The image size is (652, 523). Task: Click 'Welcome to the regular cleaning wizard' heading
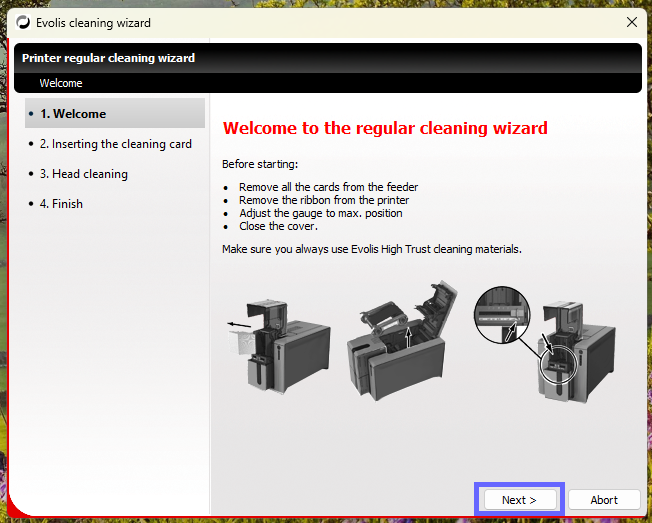pos(385,128)
